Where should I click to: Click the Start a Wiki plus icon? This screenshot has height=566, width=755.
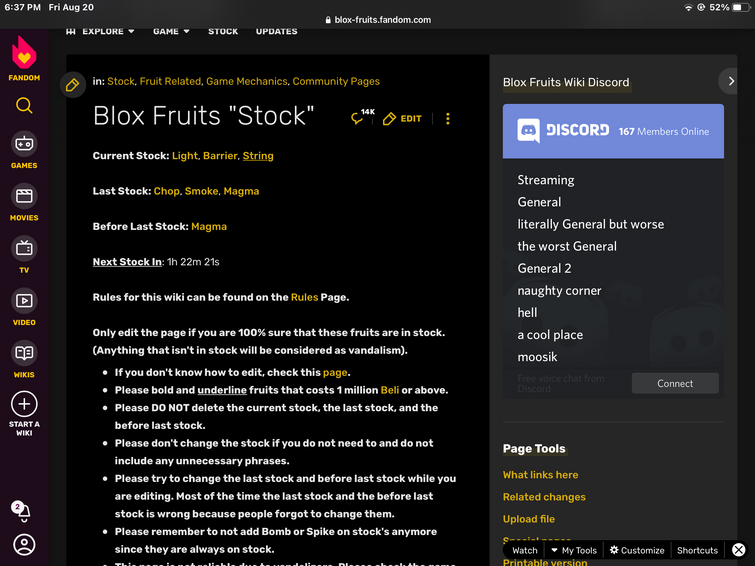(24, 404)
